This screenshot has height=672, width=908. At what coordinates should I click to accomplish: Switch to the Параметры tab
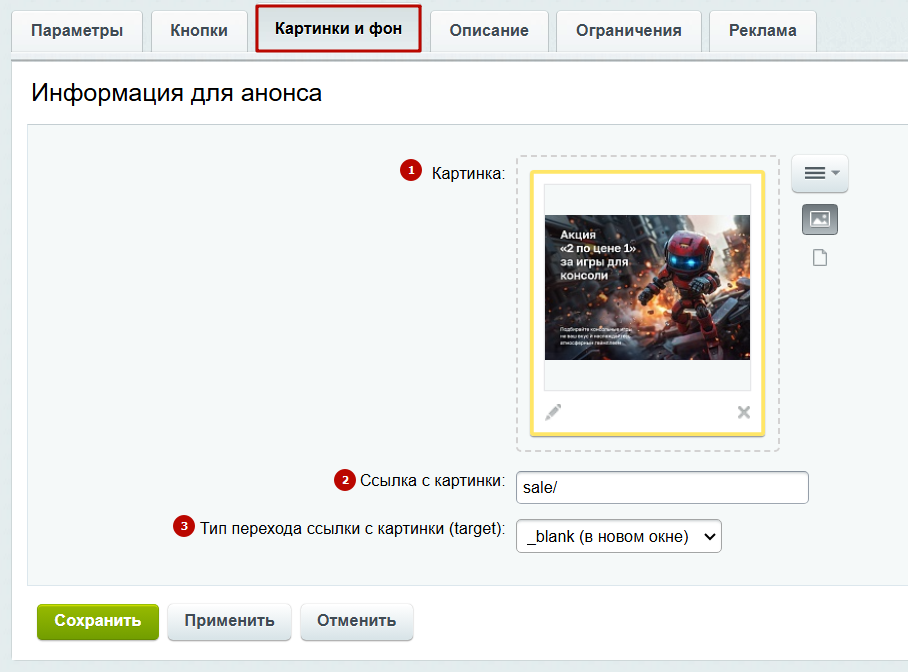(77, 31)
